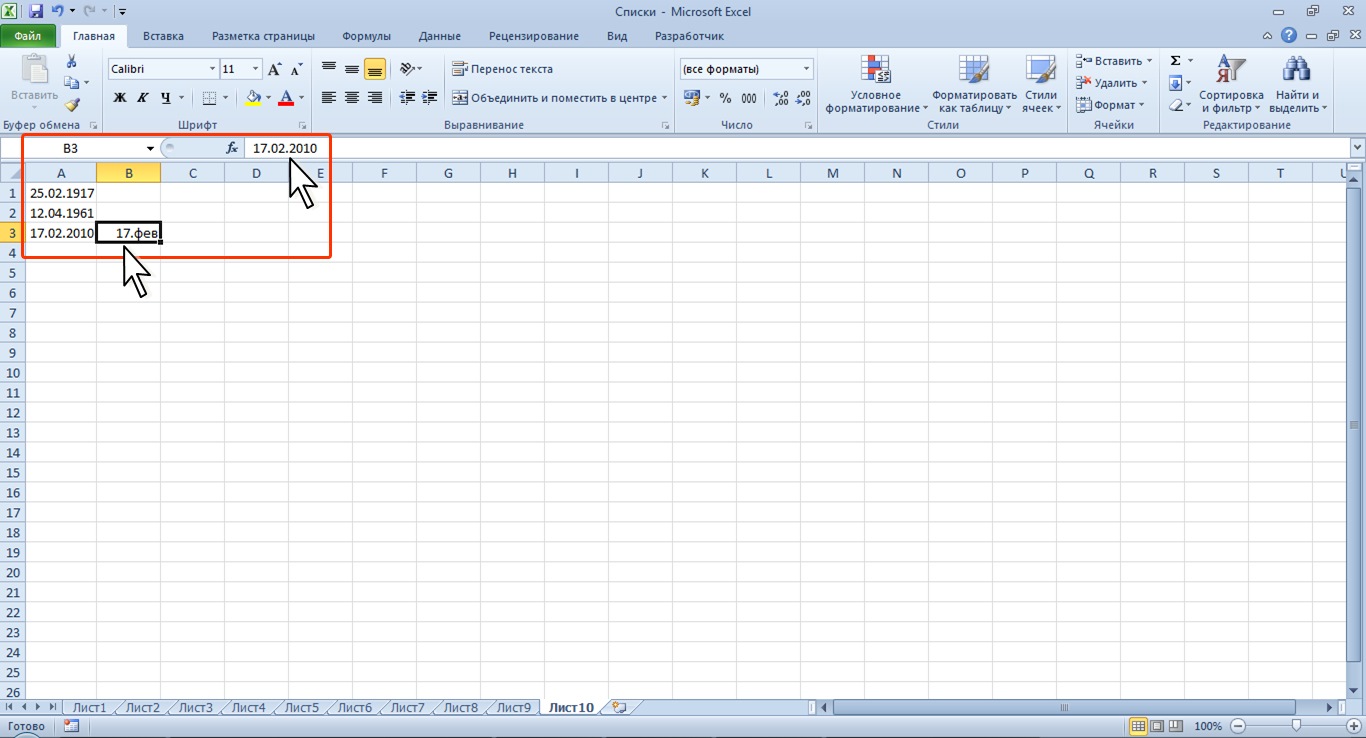
Task: Center text horizontally in the cell
Action: [x=352, y=98]
